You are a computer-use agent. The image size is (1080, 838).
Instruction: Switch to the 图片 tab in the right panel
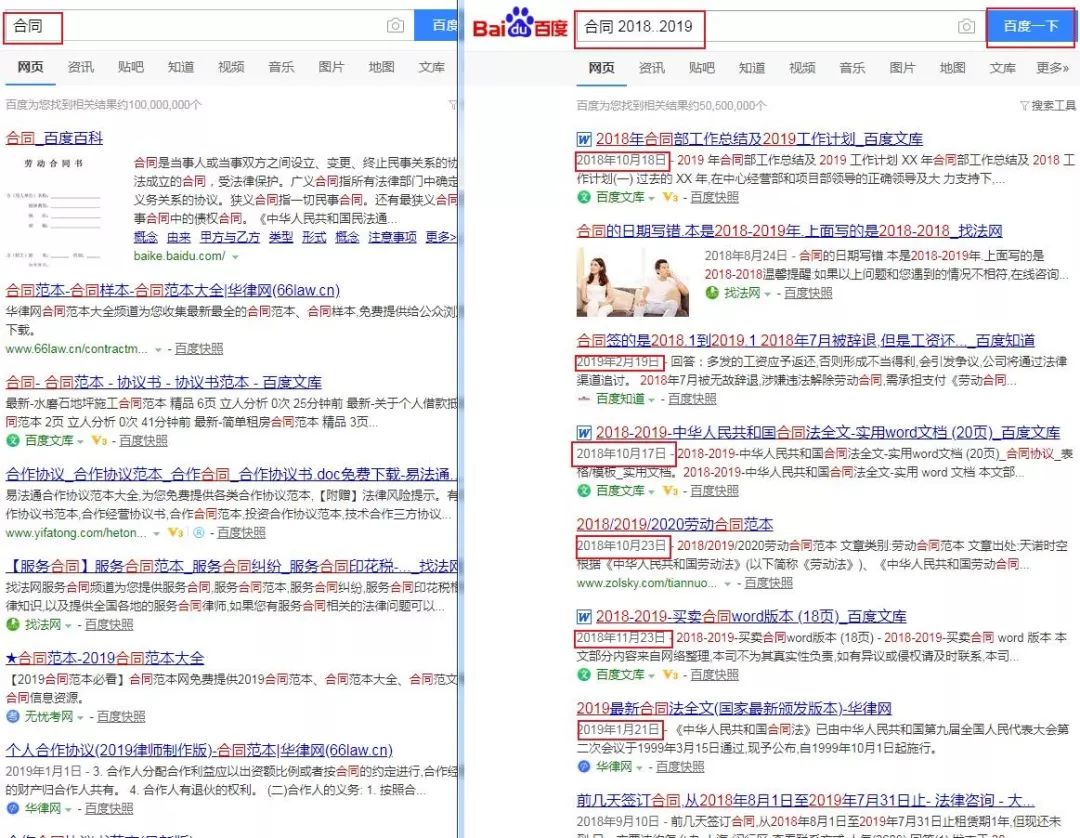(x=902, y=67)
